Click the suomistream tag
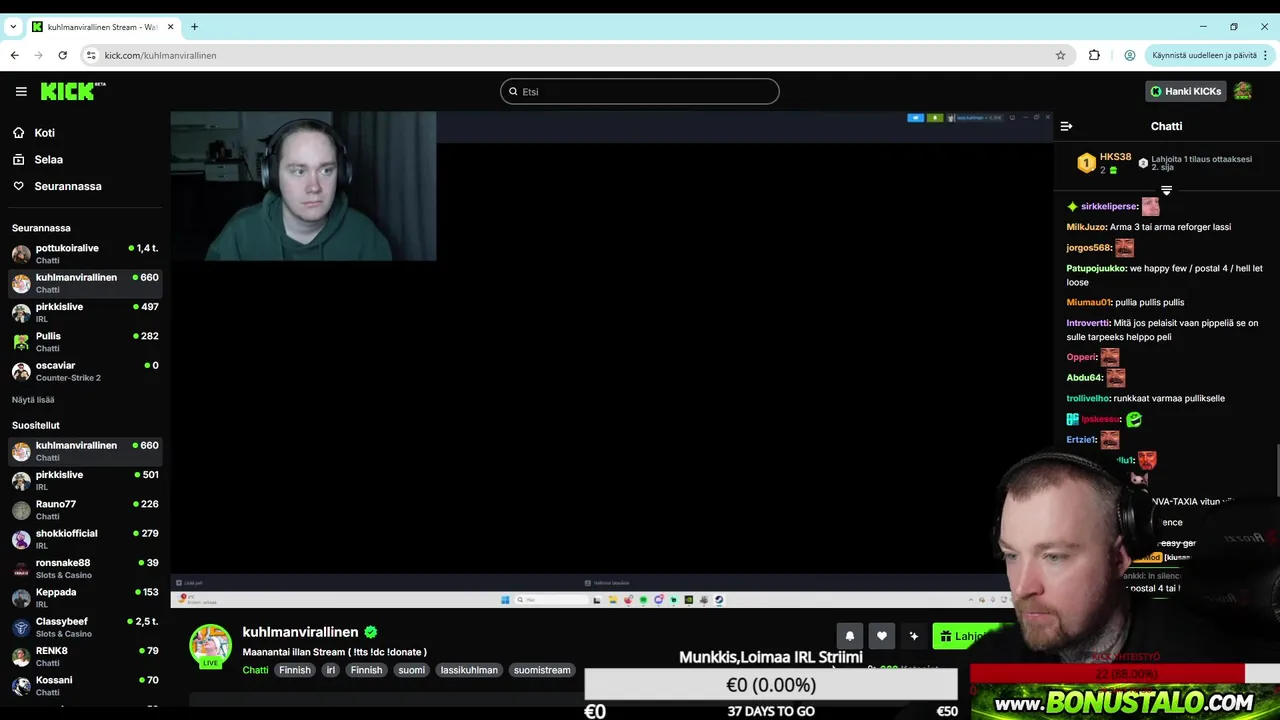The image size is (1280, 720). click(542, 670)
